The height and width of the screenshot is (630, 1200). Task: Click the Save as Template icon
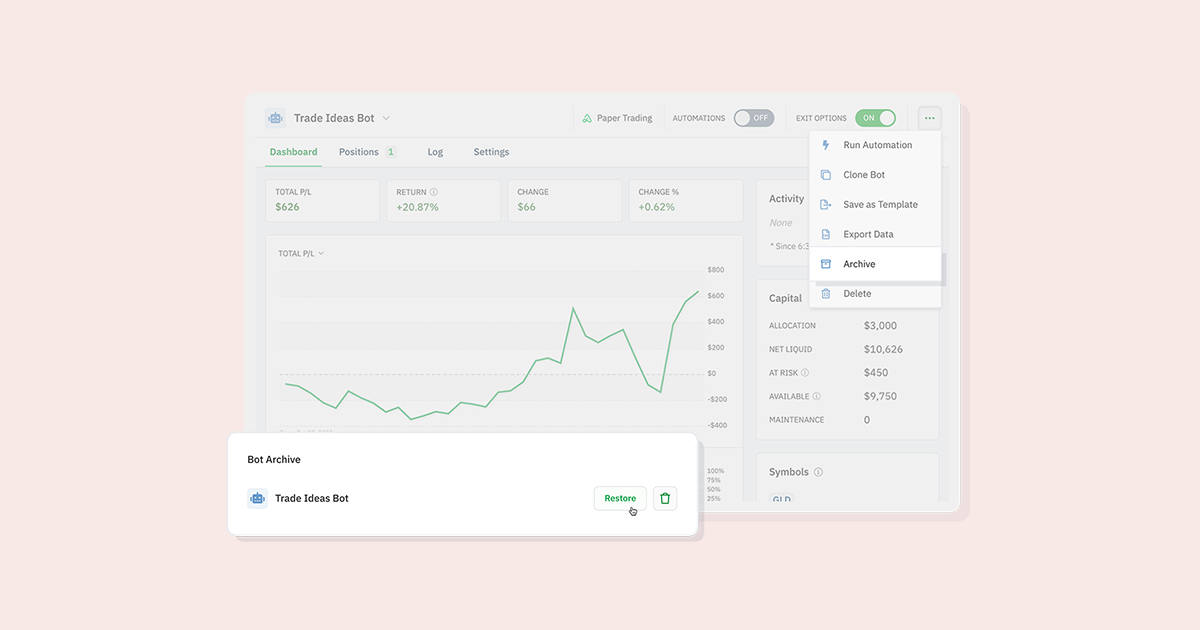824,204
